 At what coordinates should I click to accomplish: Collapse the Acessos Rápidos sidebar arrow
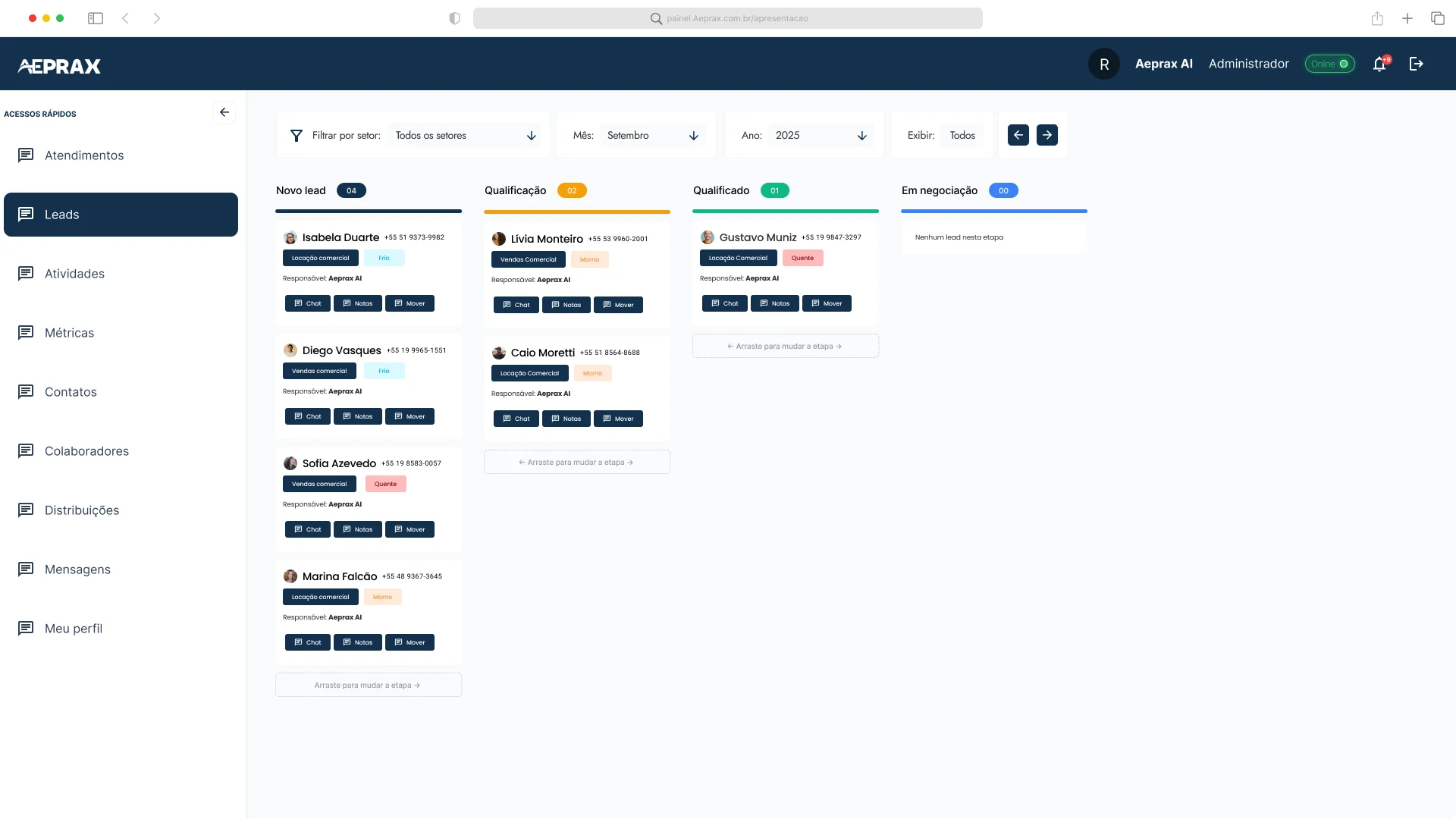pos(224,112)
